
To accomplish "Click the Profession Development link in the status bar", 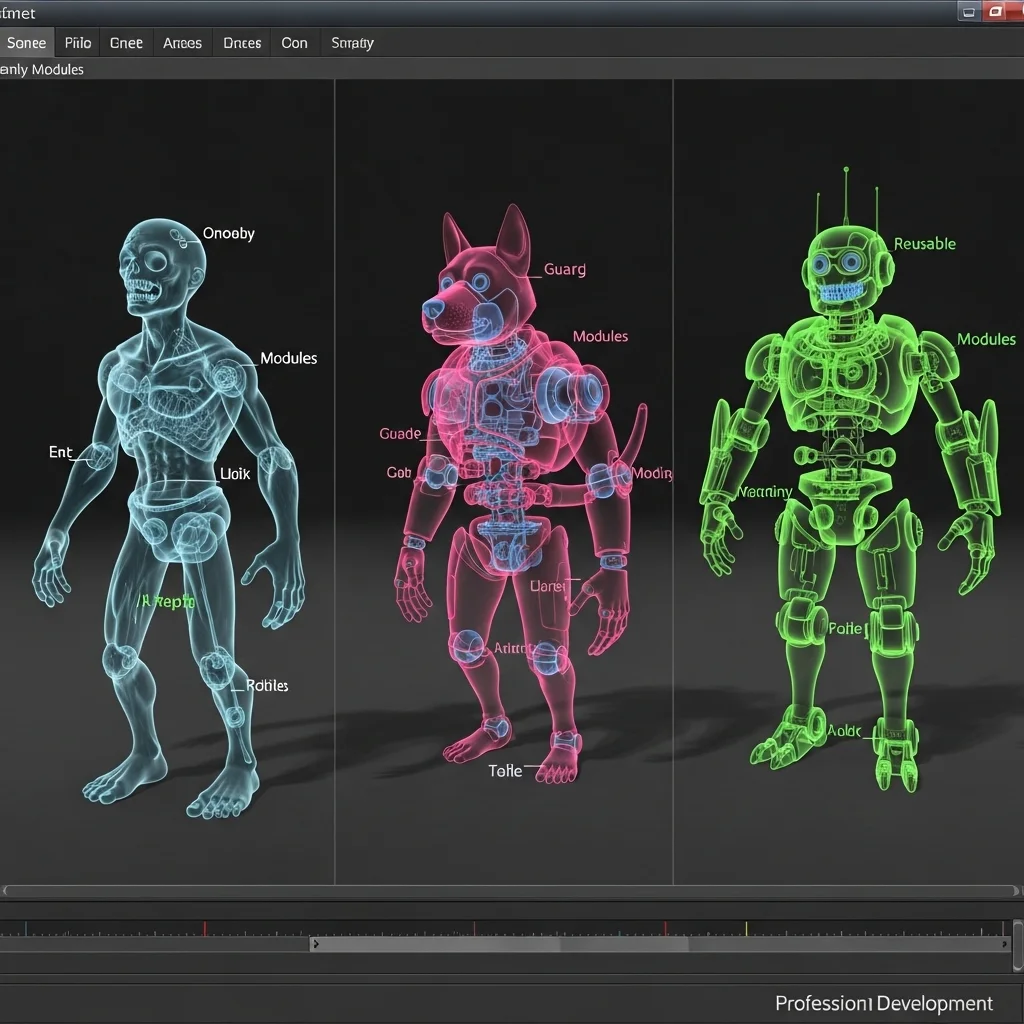I will (x=883, y=1003).
